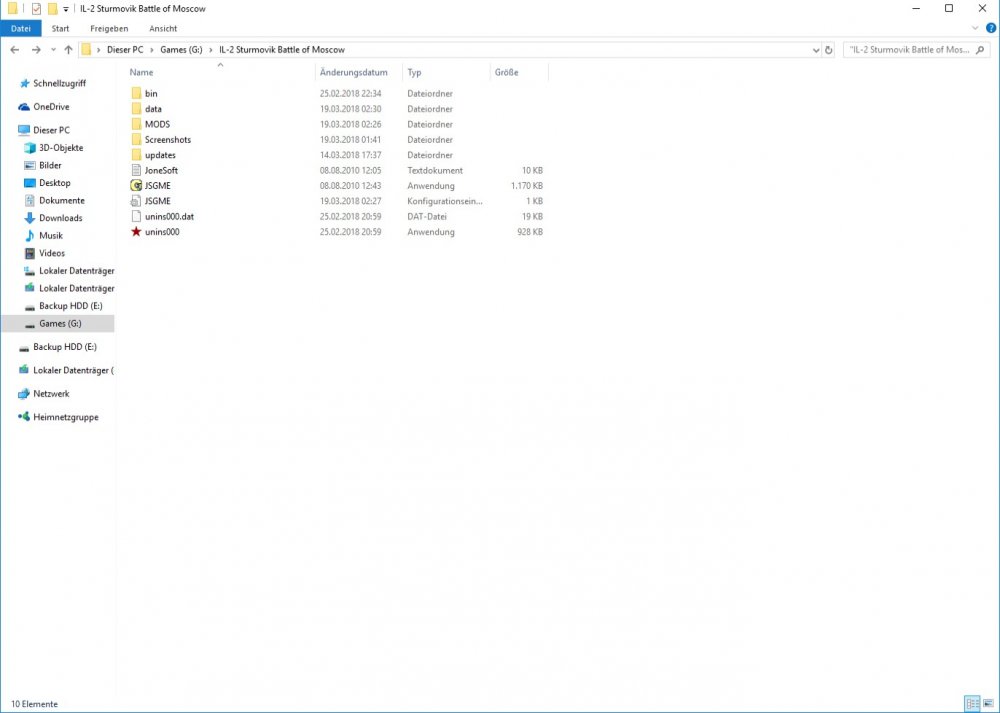
Task: Open the Ansicht ribbon tab
Action: [x=163, y=28]
